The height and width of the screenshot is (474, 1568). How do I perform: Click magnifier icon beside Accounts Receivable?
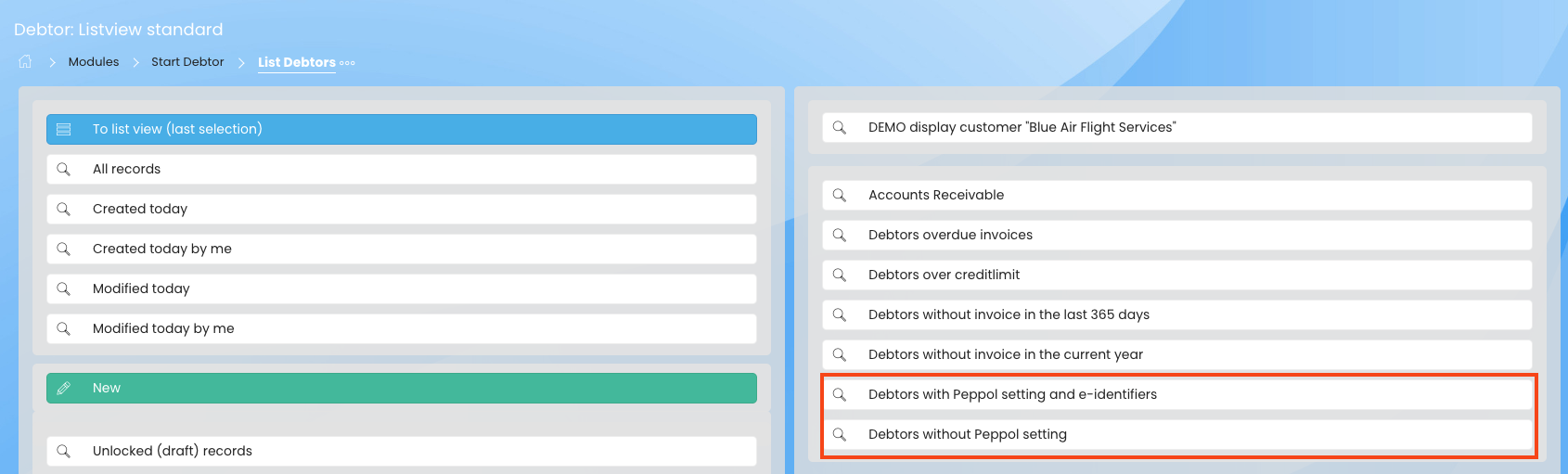pos(840,195)
